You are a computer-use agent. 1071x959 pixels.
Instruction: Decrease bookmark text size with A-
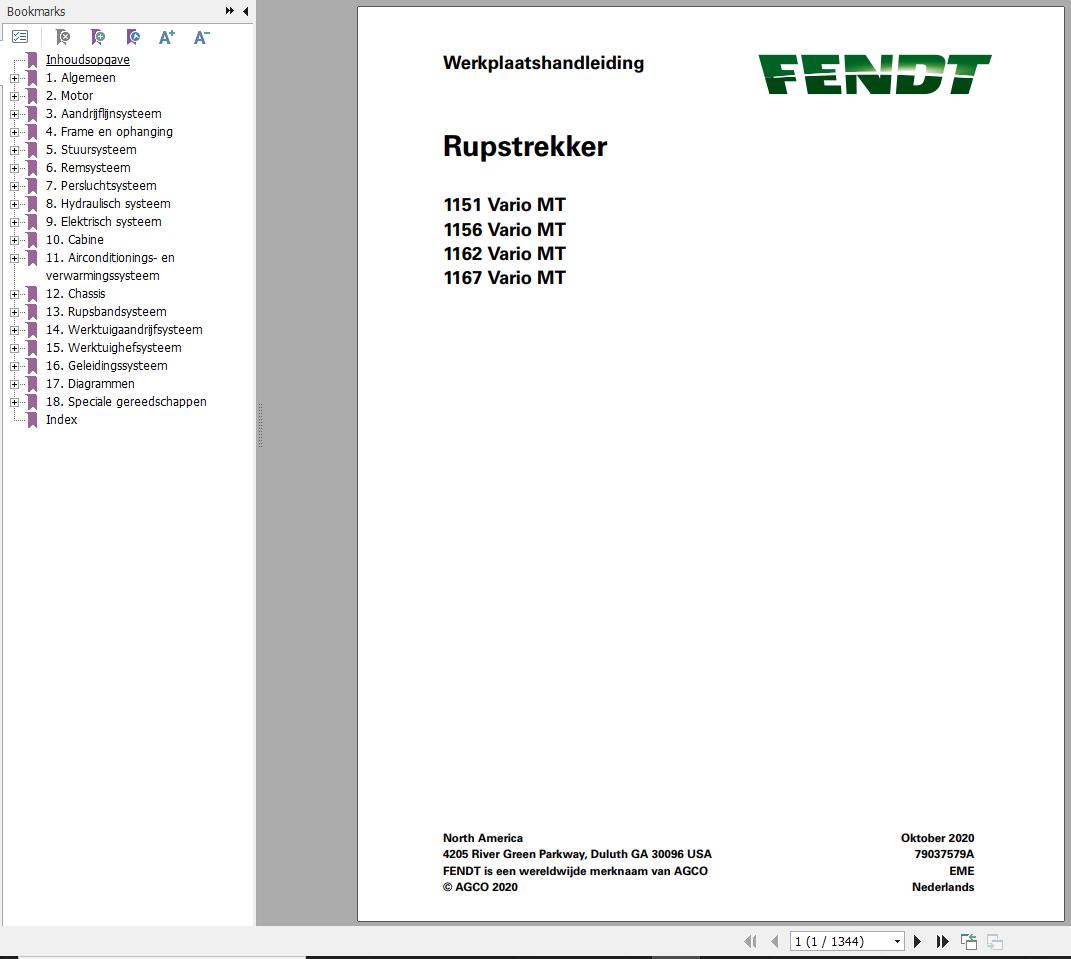point(201,37)
